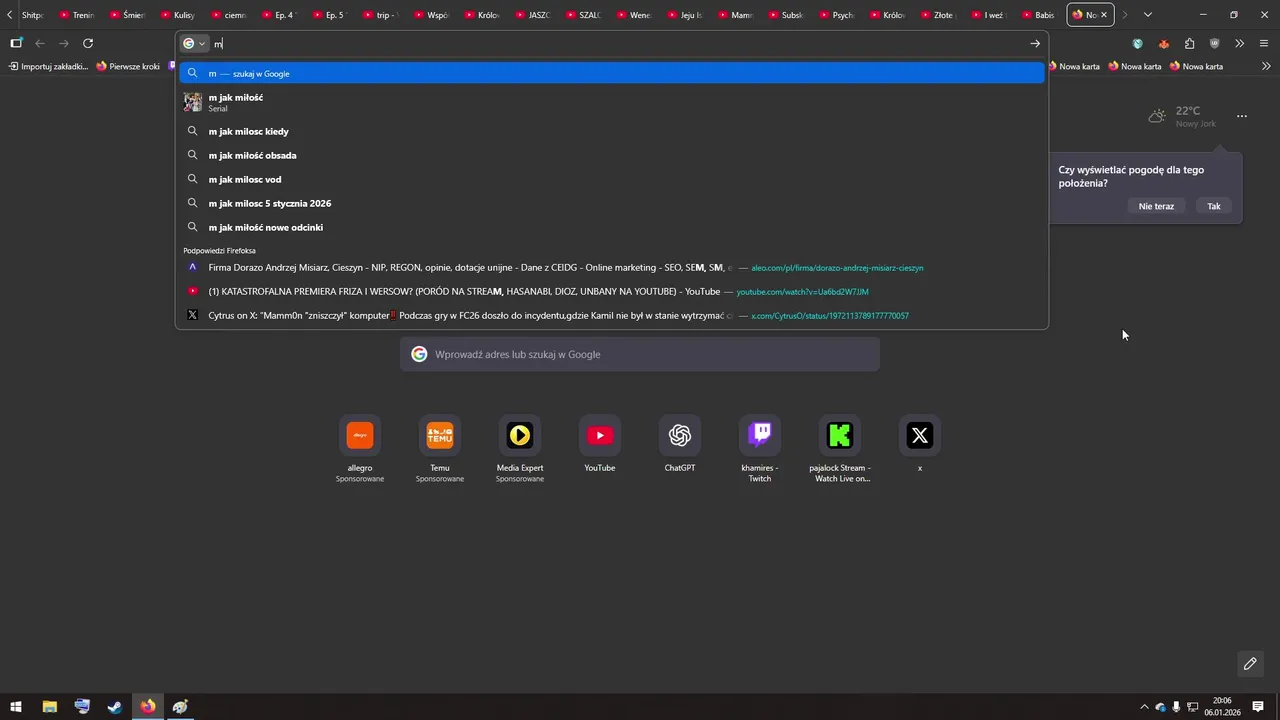Select 'm jak miłość obsada' suggestion
1280x720 pixels.
[612, 155]
